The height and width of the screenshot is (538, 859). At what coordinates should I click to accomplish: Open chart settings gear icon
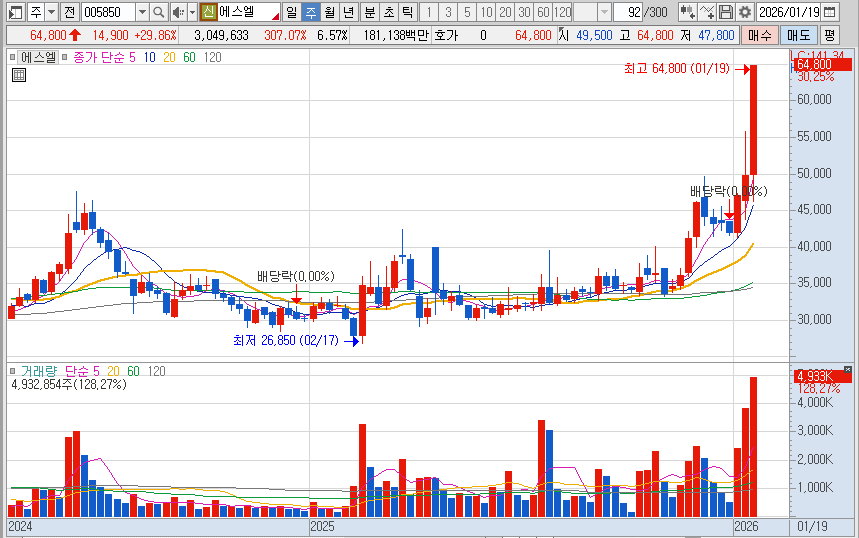point(745,12)
